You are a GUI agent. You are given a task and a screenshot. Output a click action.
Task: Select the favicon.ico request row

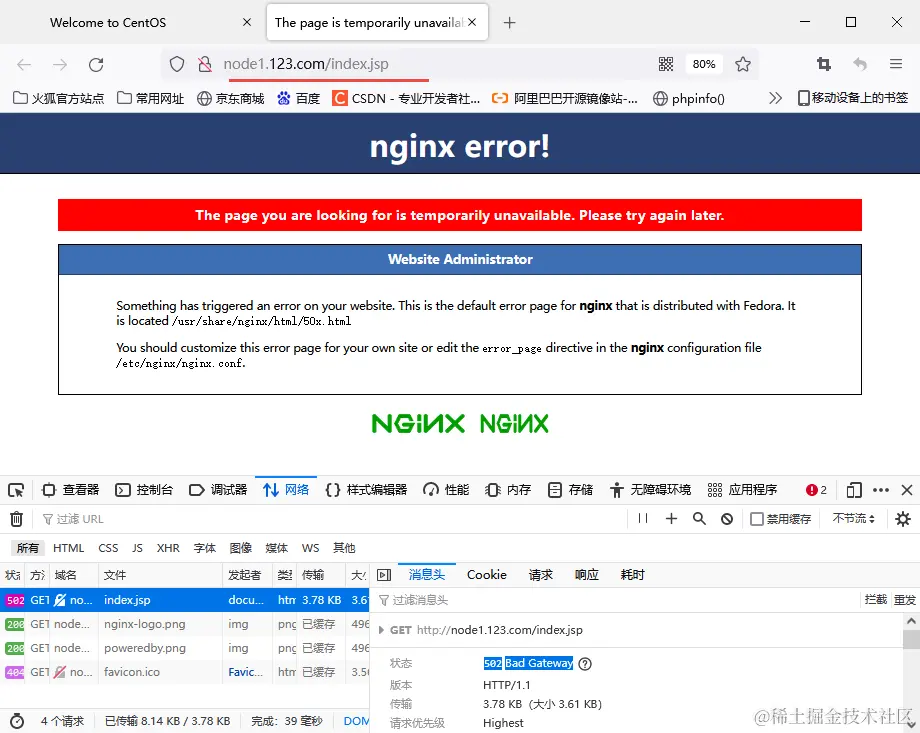[185, 672]
